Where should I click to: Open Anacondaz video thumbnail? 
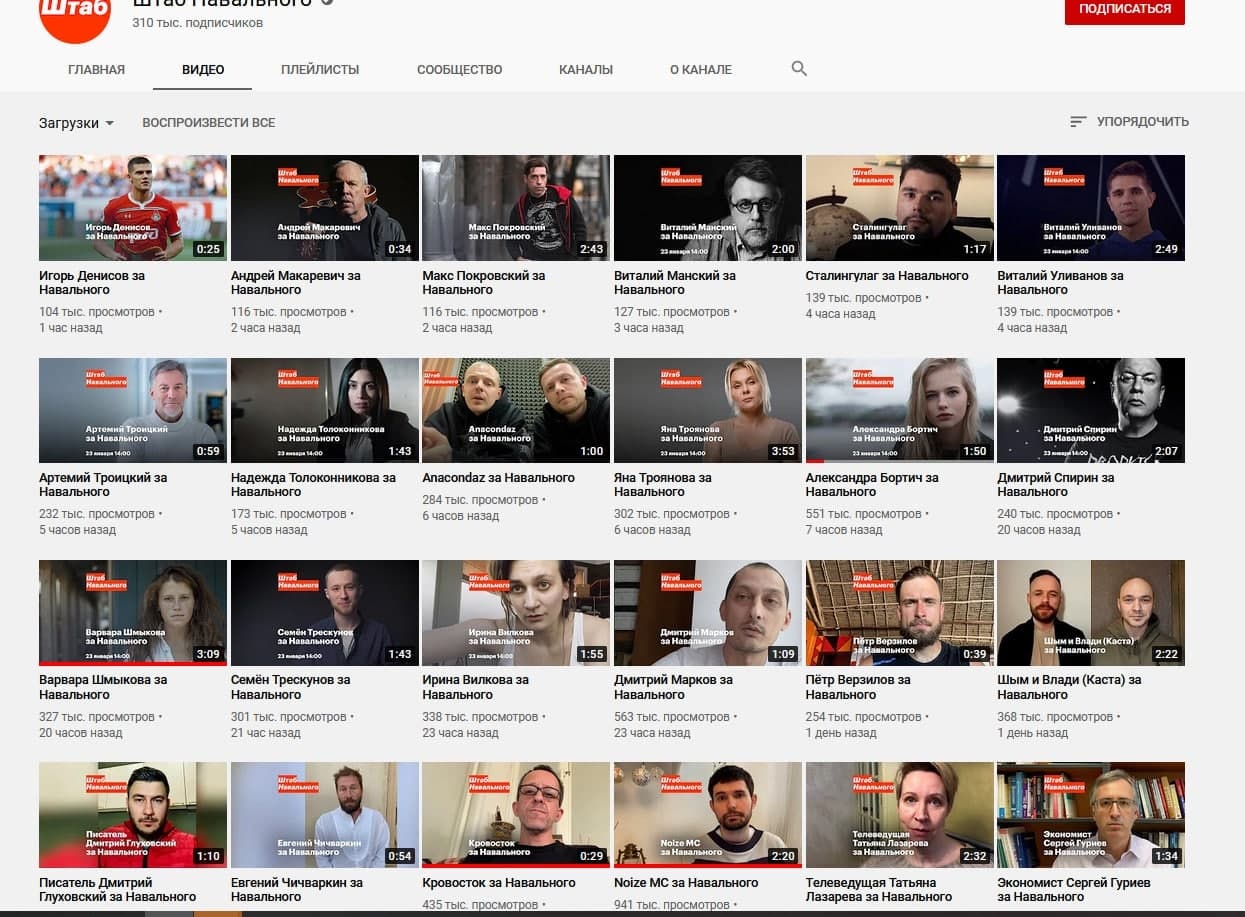pyautogui.click(x=516, y=411)
